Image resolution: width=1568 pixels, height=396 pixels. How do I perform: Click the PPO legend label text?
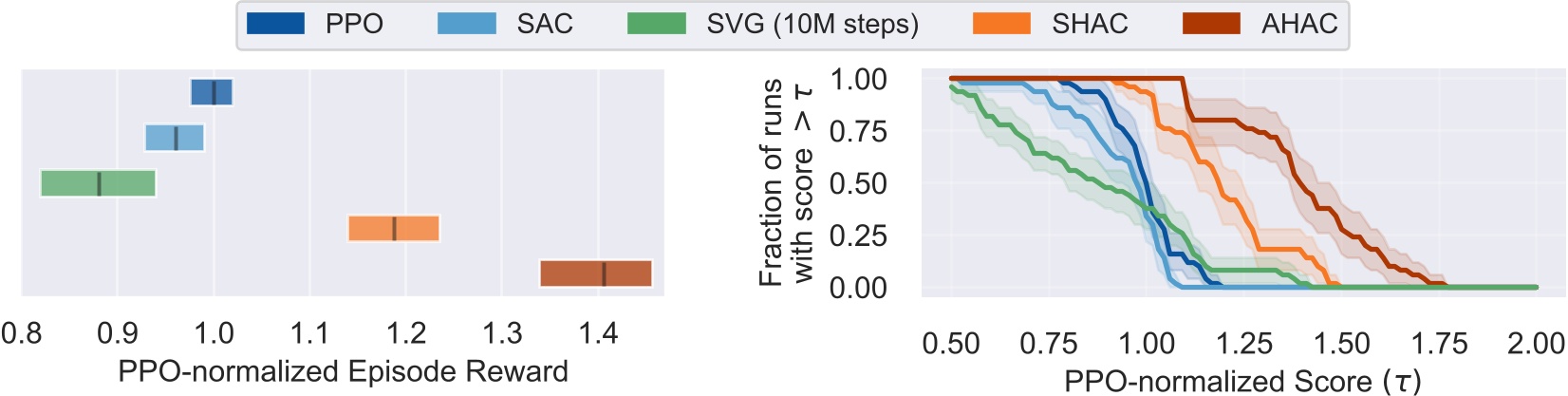(354, 24)
